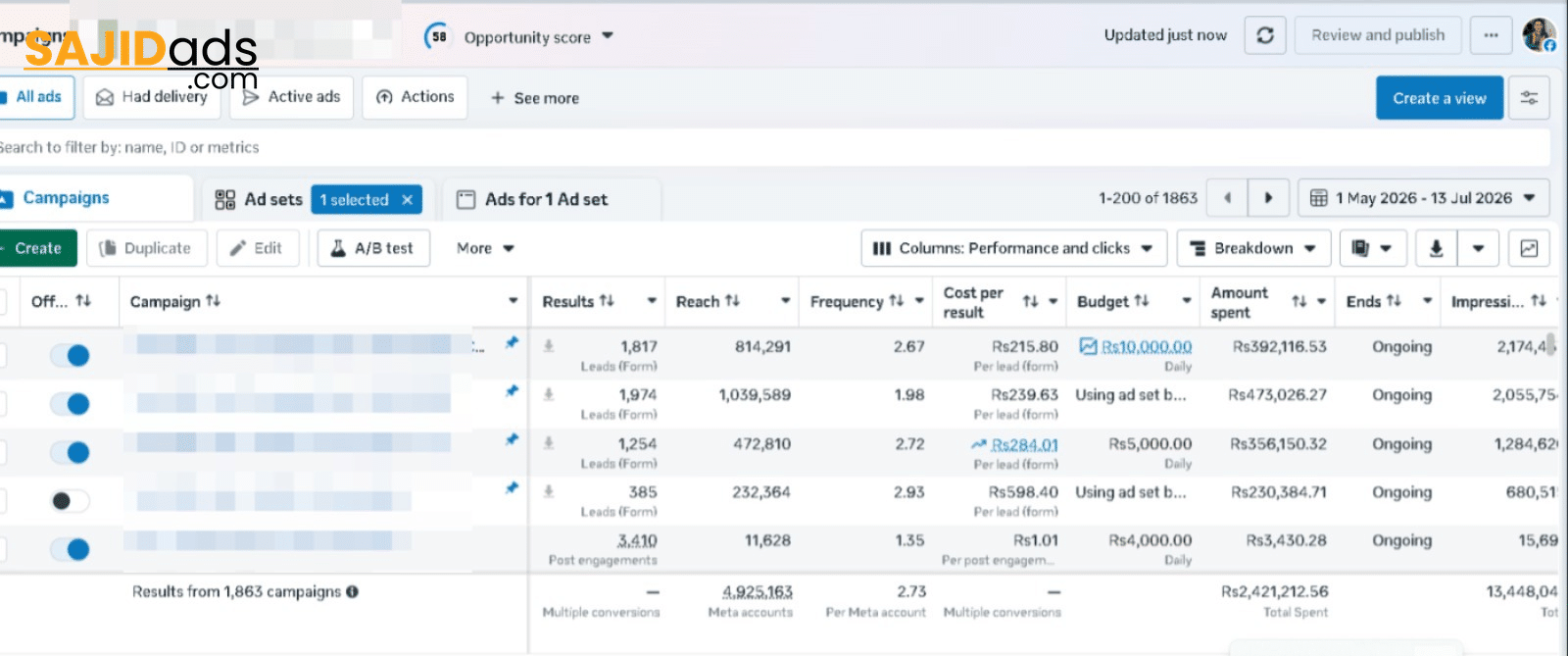1568x656 pixels.
Task: Sort by Results column arrows
Action: click(x=607, y=301)
